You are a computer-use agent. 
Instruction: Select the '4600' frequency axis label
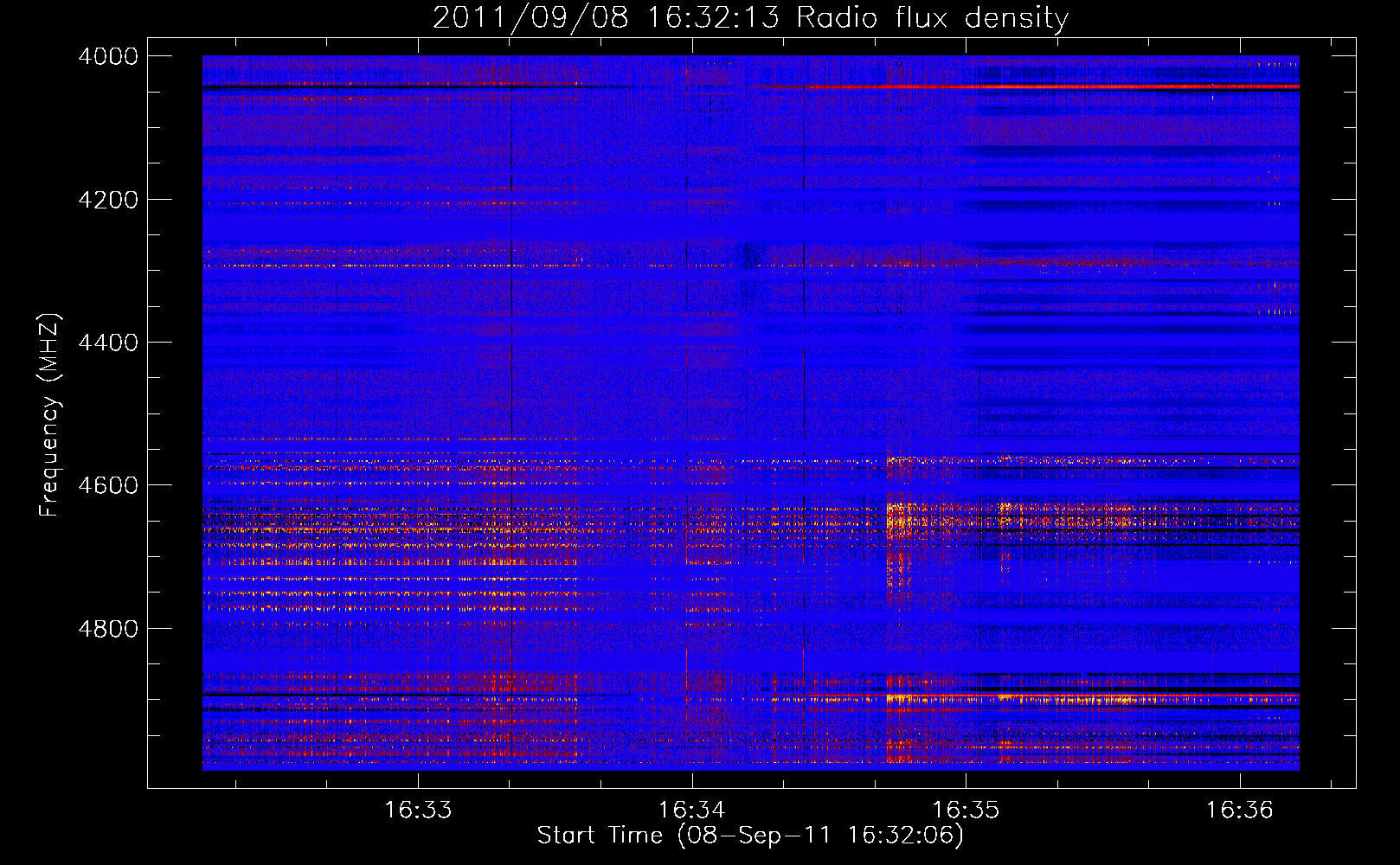tap(108, 485)
